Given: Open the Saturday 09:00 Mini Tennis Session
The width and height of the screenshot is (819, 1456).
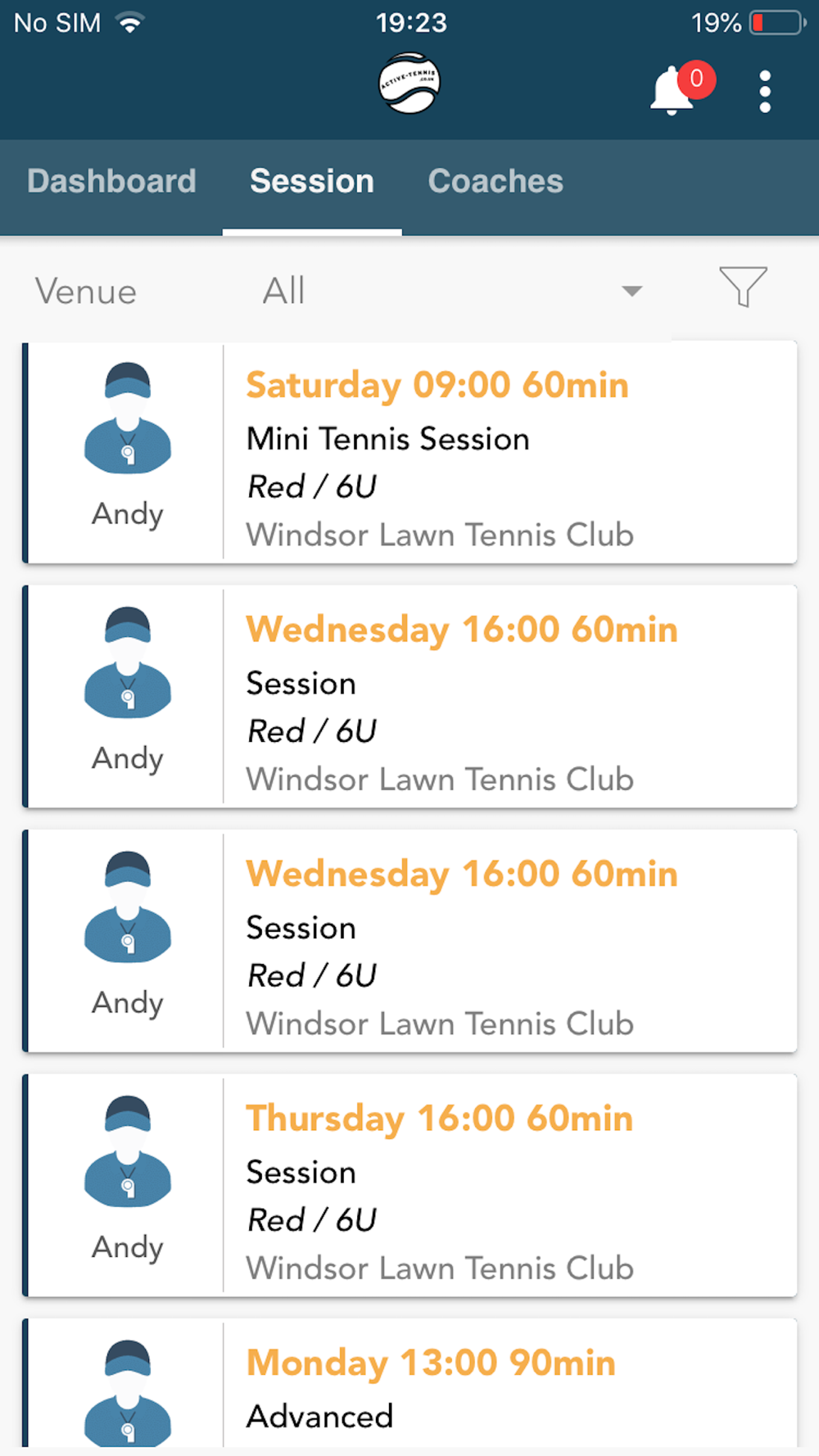Looking at the screenshot, I should [409, 453].
